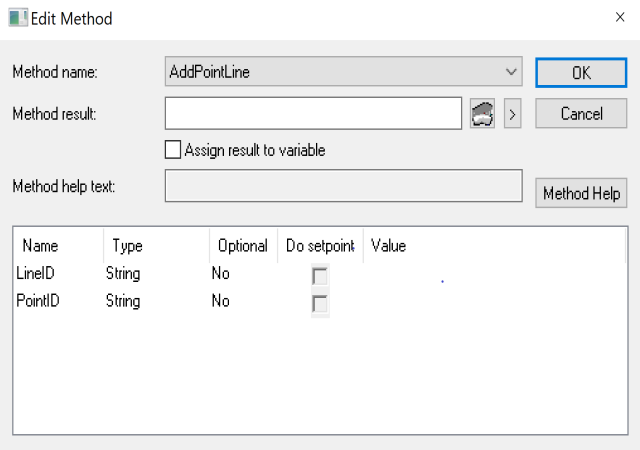Click the Method help text field
Screen dimensions: 640x450
coord(343,186)
